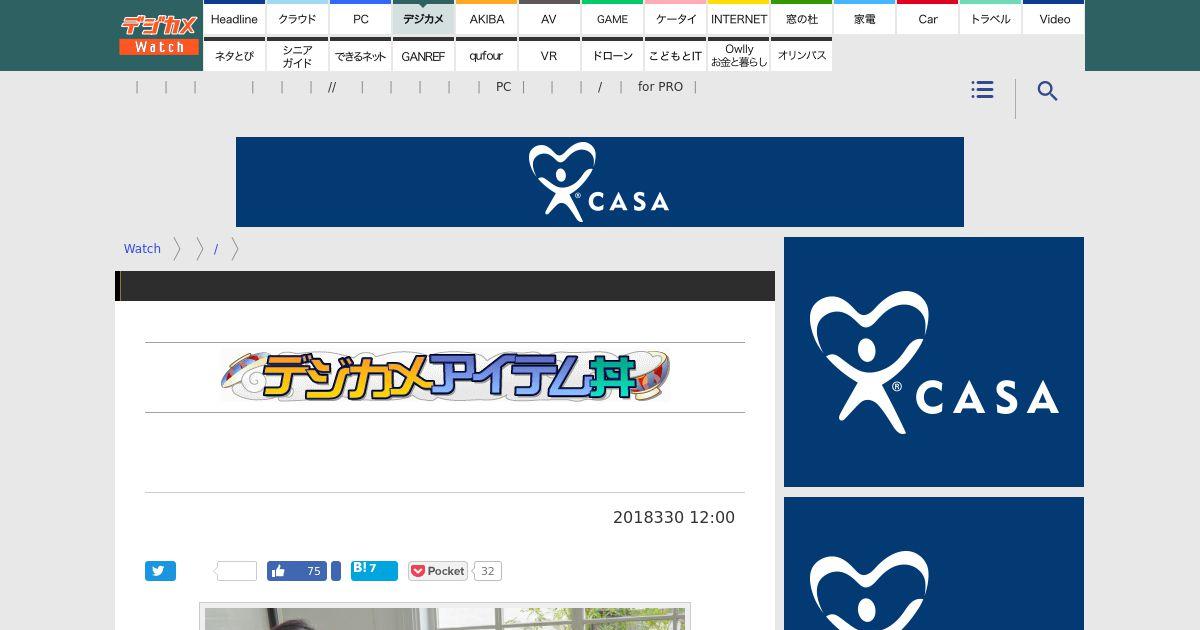Image resolution: width=1200 pixels, height=630 pixels.
Task: Open the Owlly お金と暮らし tab
Action: [738, 55]
